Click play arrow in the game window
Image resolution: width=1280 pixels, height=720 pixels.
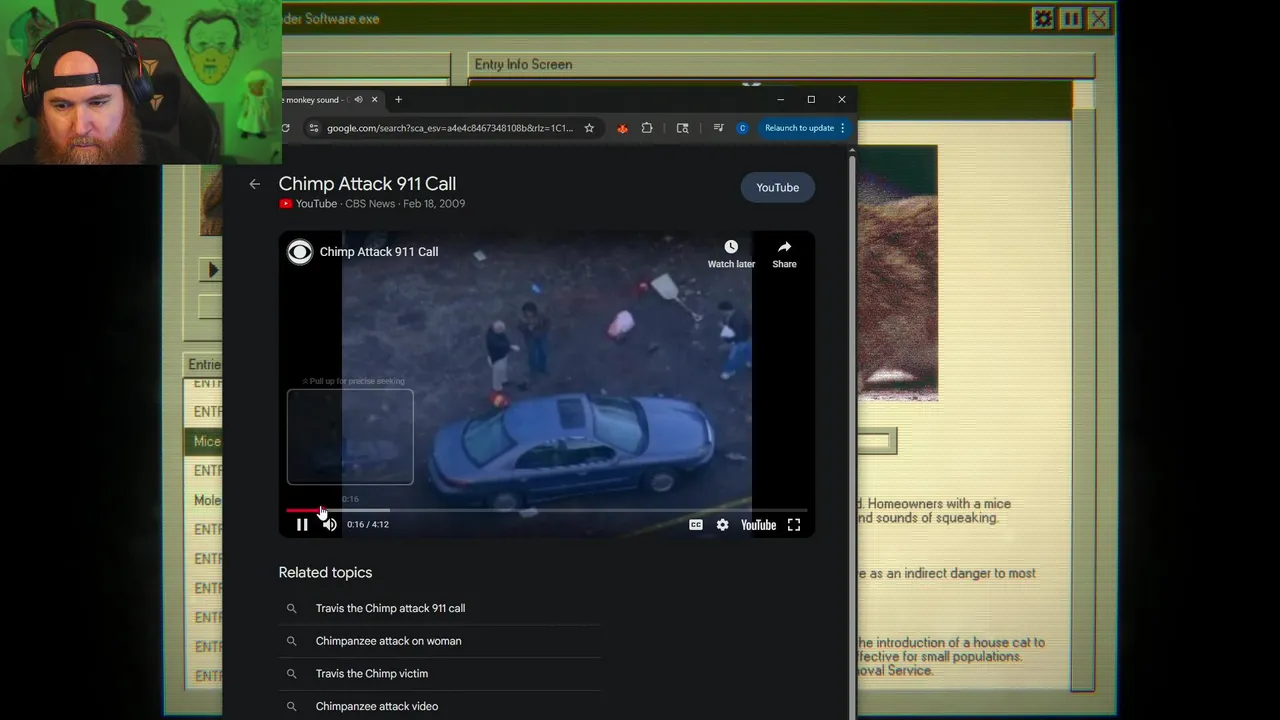212,269
